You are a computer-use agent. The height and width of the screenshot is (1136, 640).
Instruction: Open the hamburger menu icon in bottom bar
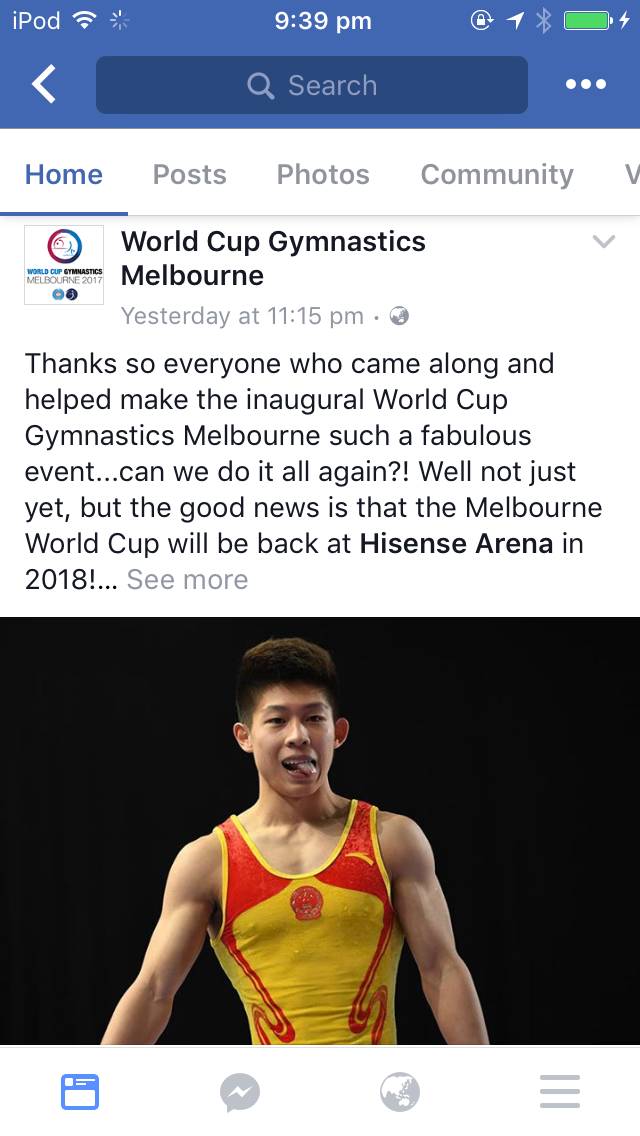560,1092
